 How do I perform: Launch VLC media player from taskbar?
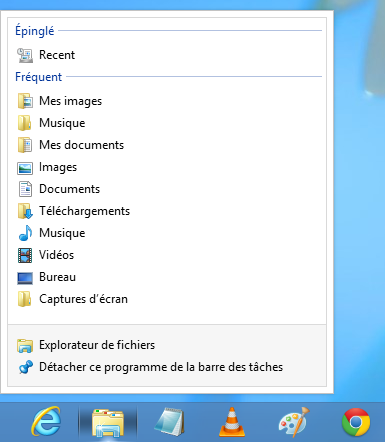pos(232,422)
